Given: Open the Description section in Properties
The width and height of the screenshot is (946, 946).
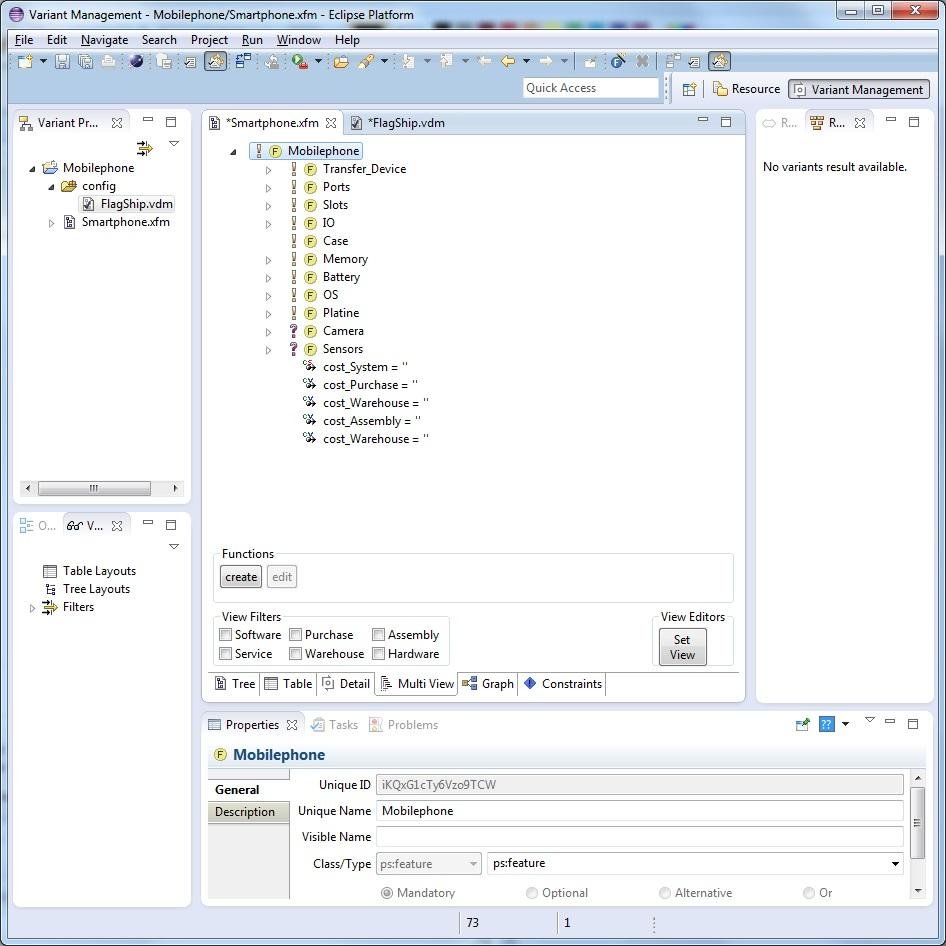Looking at the screenshot, I should (245, 811).
